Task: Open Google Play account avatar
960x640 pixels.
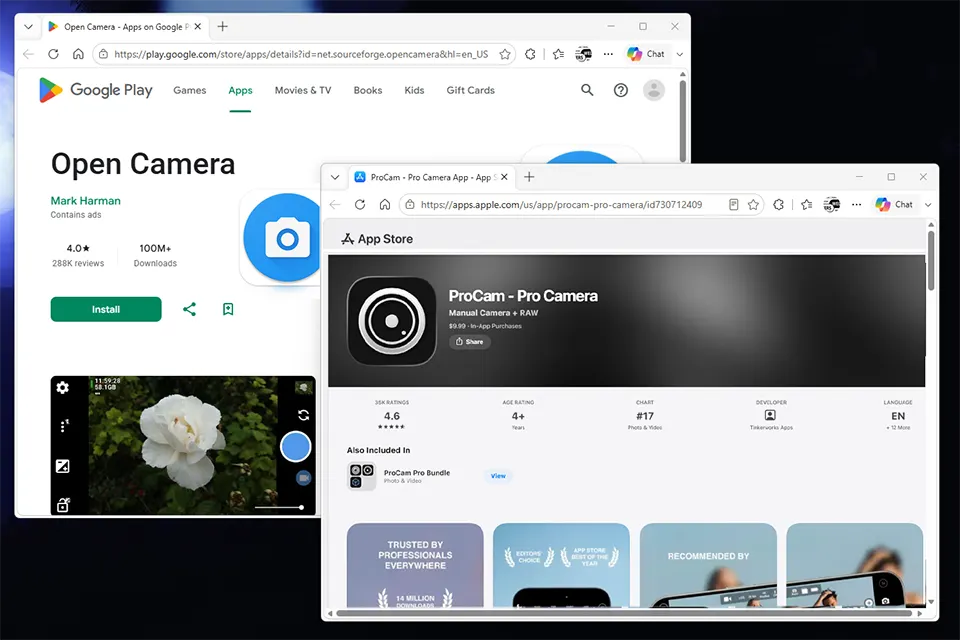Action: point(654,90)
